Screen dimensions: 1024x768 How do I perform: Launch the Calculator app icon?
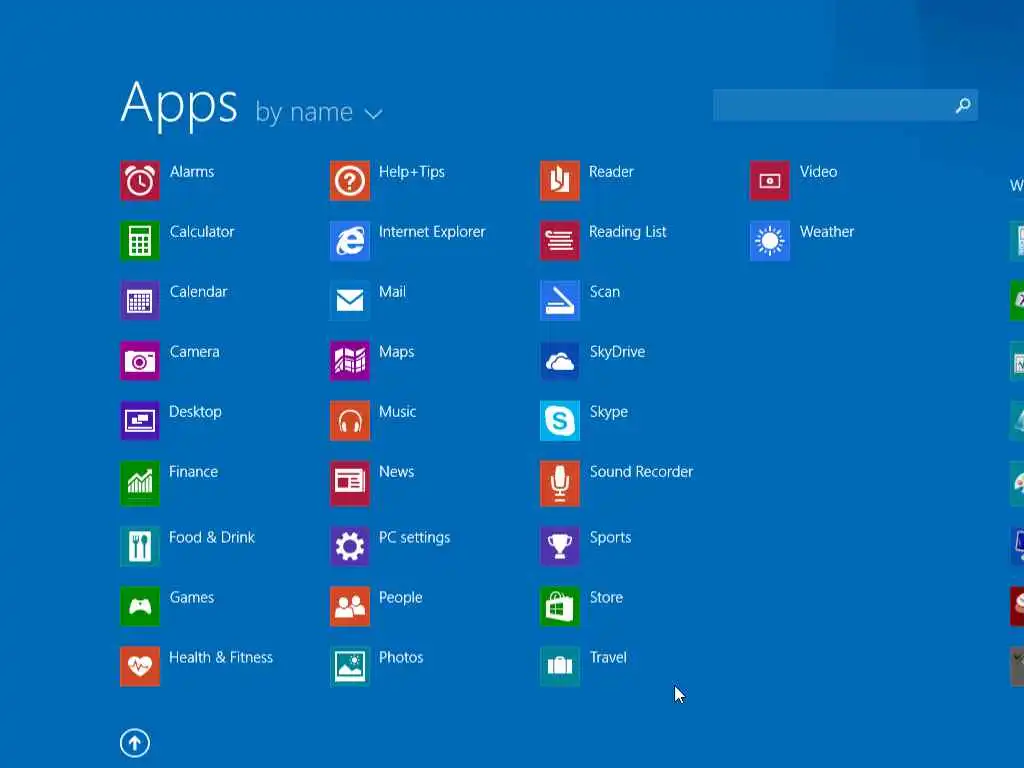tap(140, 240)
